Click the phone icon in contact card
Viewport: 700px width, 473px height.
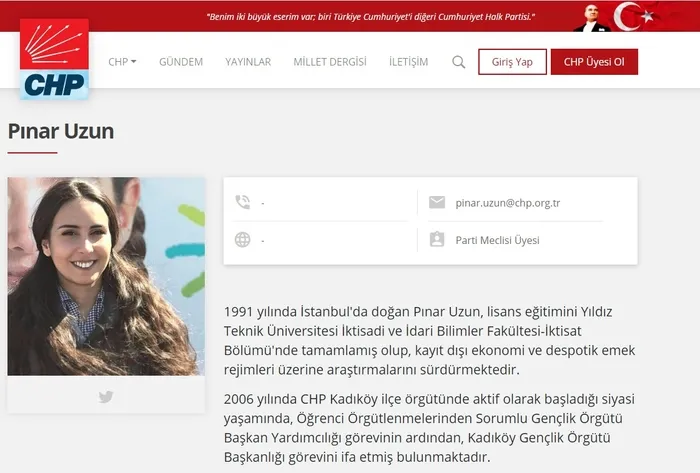click(242, 202)
